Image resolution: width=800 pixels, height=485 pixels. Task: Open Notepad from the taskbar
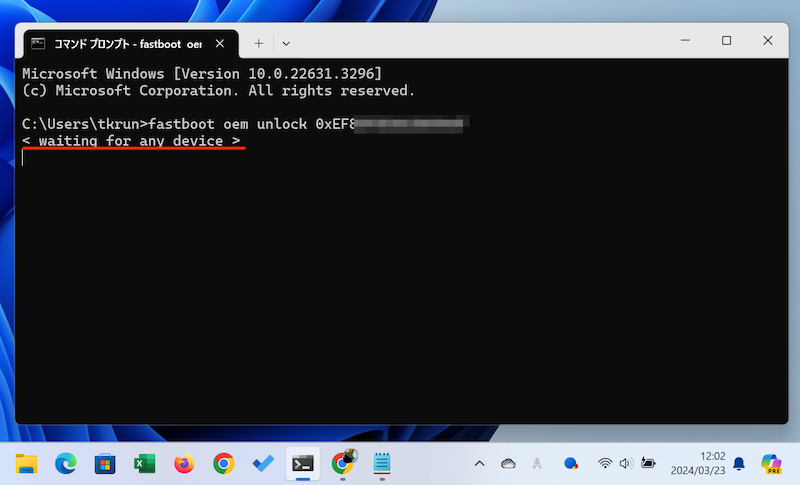(381, 463)
